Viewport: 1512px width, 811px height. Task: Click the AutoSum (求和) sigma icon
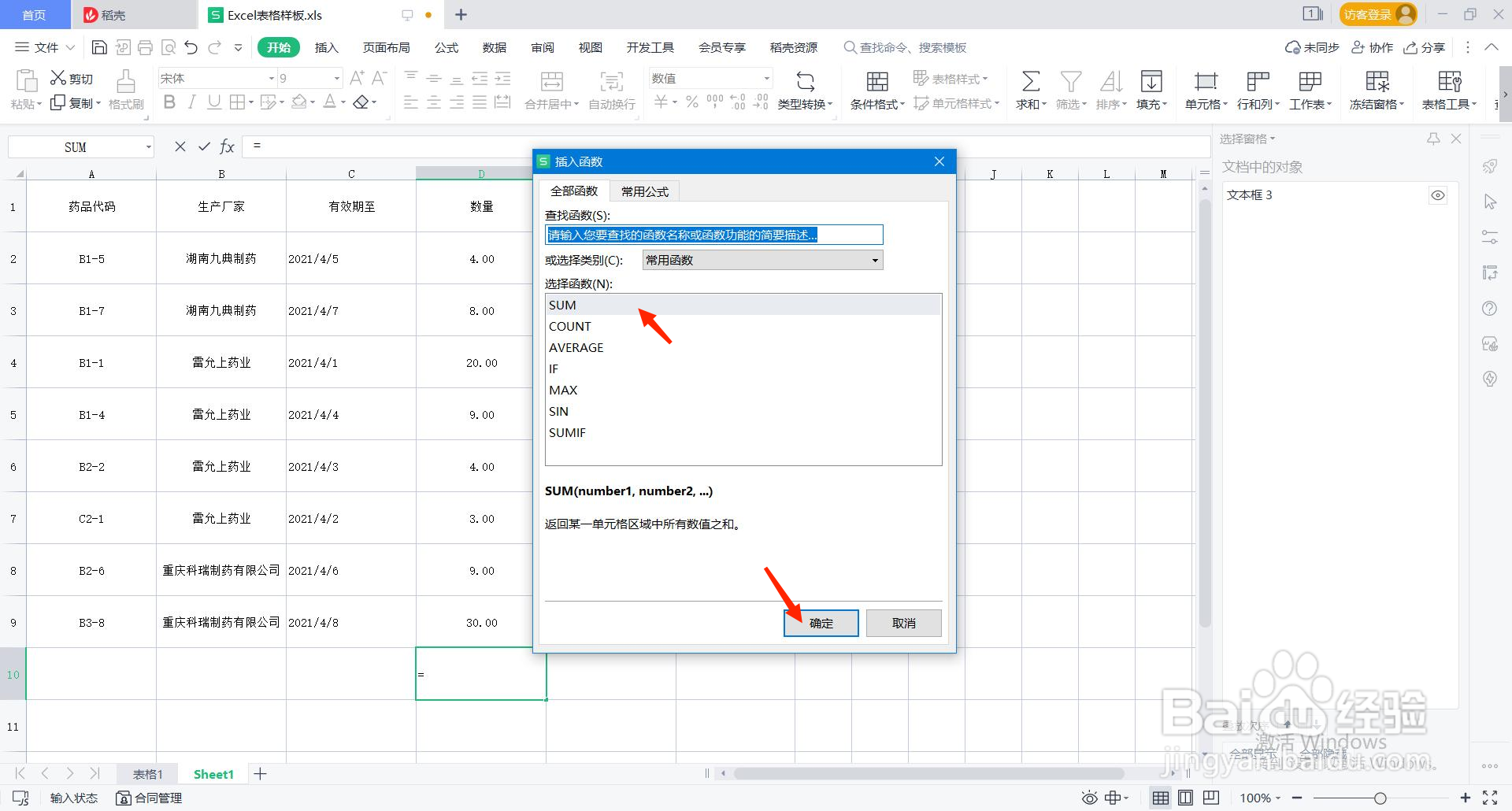(x=1030, y=81)
